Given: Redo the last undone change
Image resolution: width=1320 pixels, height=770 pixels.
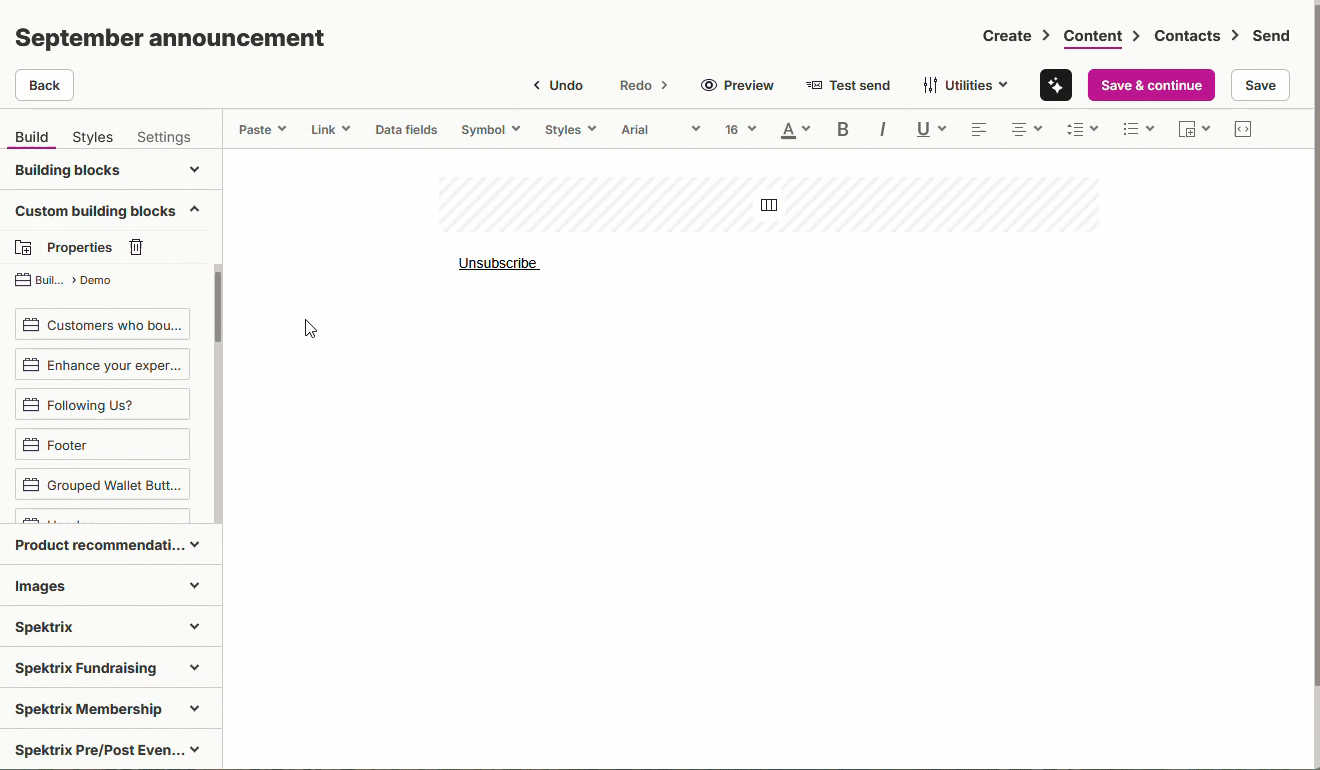Looking at the screenshot, I should click(x=643, y=85).
